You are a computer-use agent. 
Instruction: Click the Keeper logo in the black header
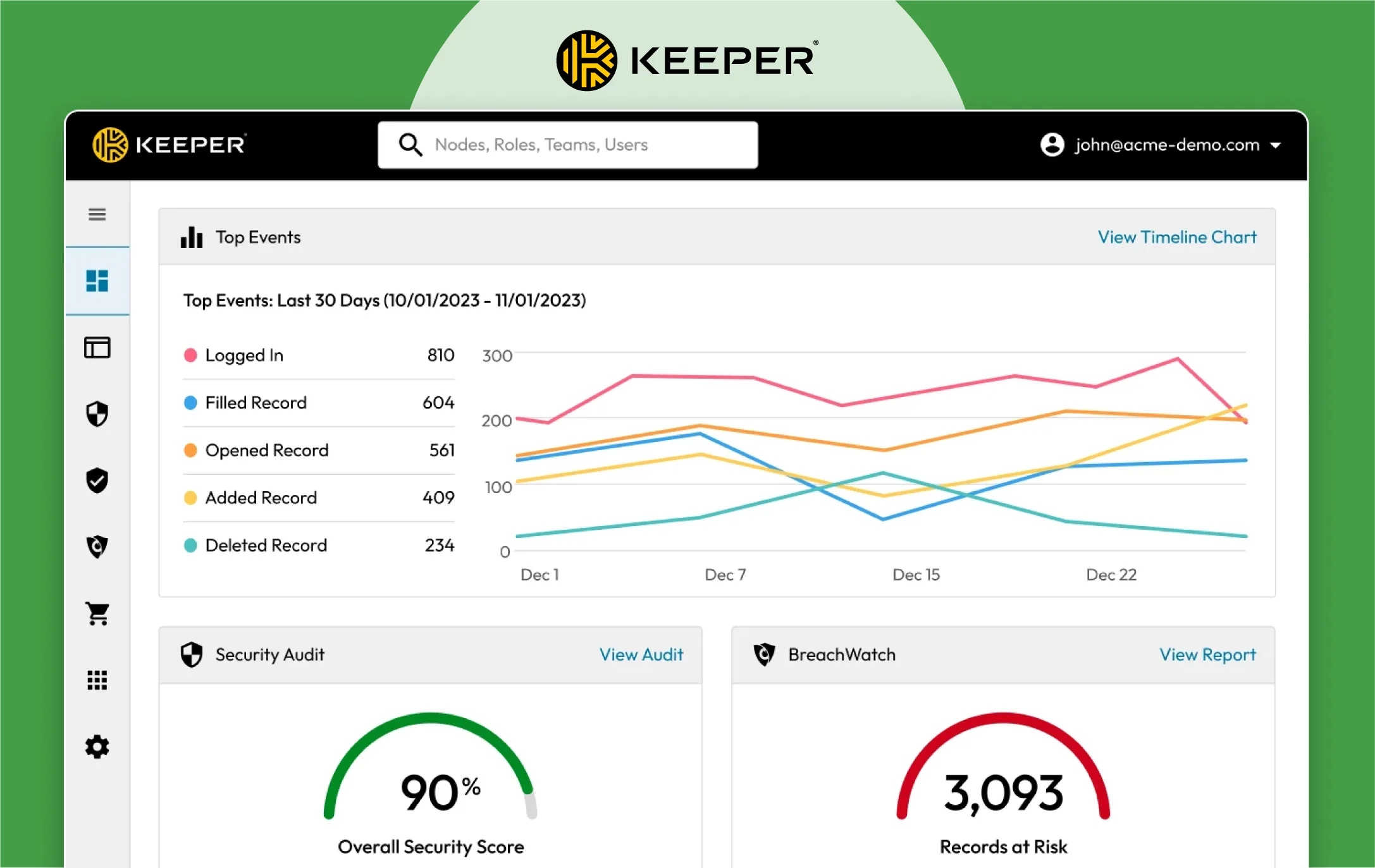[x=170, y=145]
